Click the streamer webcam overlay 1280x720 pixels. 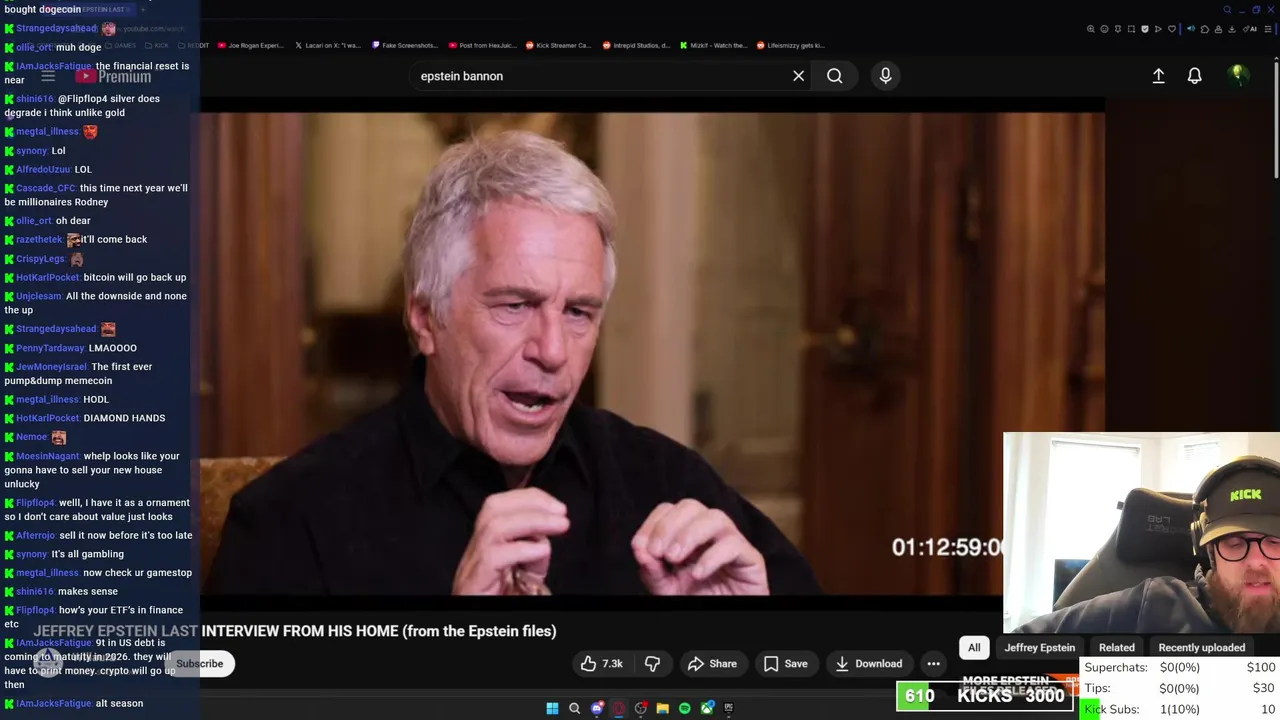1141,532
